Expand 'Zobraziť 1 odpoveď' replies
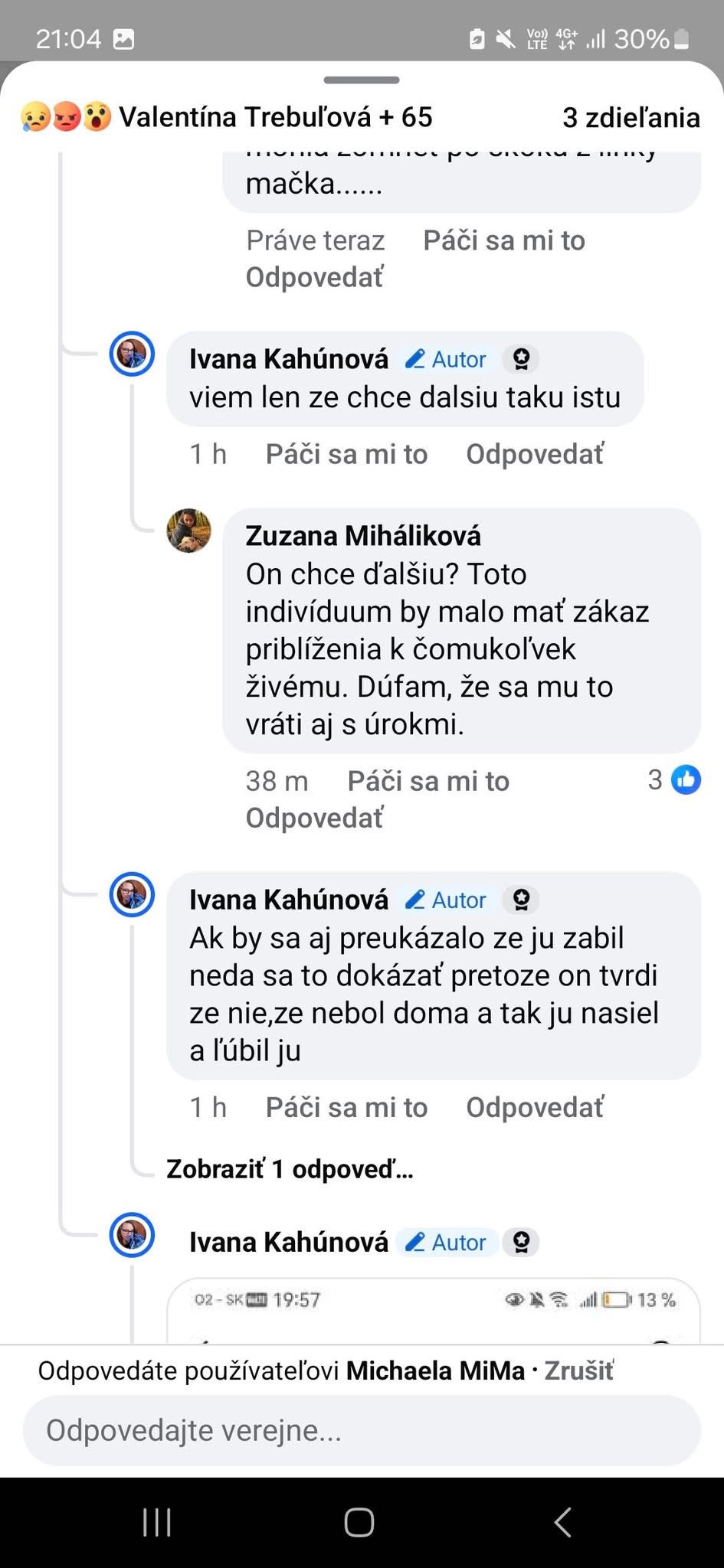Screen dimensions: 724x1568 point(290,1169)
